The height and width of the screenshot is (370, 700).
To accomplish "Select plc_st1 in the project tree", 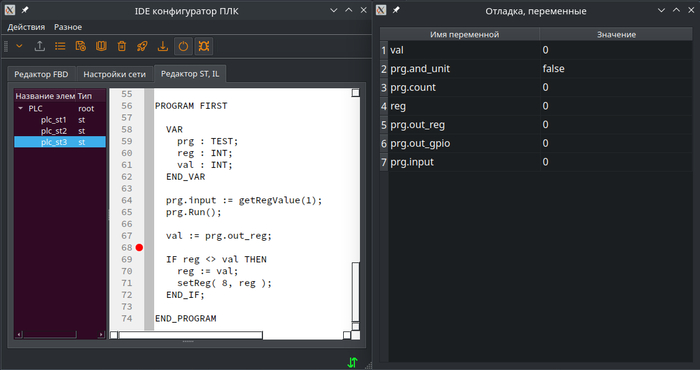I will pyautogui.click(x=54, y=120).
